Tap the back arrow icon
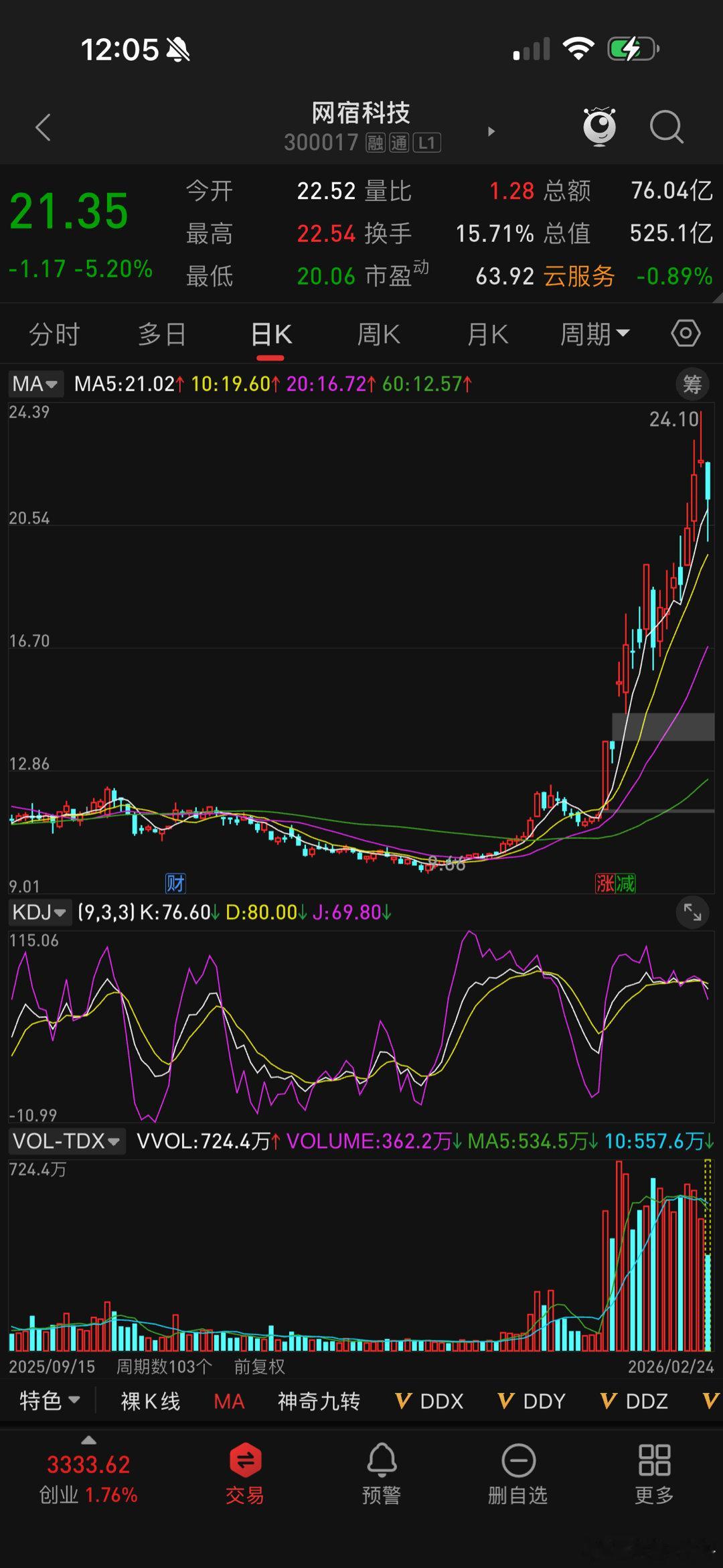The height and width of the screenshot is (1568, 723). click(x=44, y=127)
